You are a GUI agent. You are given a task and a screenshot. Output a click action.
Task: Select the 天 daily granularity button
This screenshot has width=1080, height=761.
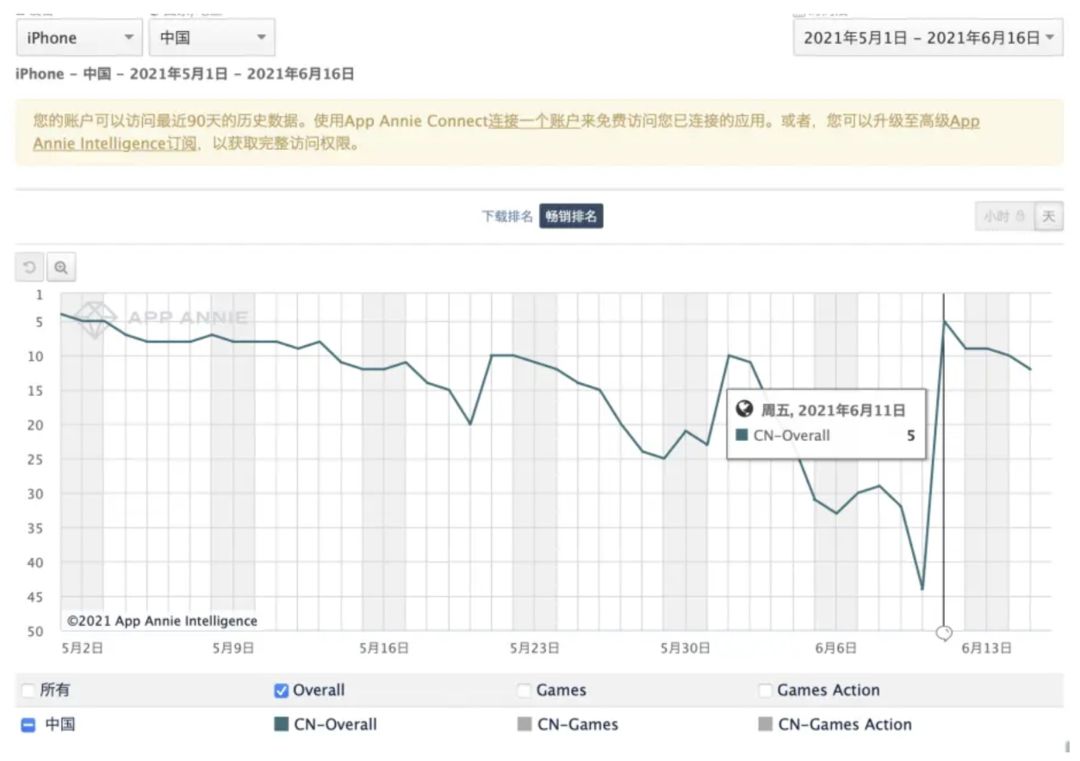tap(1049, 216)
